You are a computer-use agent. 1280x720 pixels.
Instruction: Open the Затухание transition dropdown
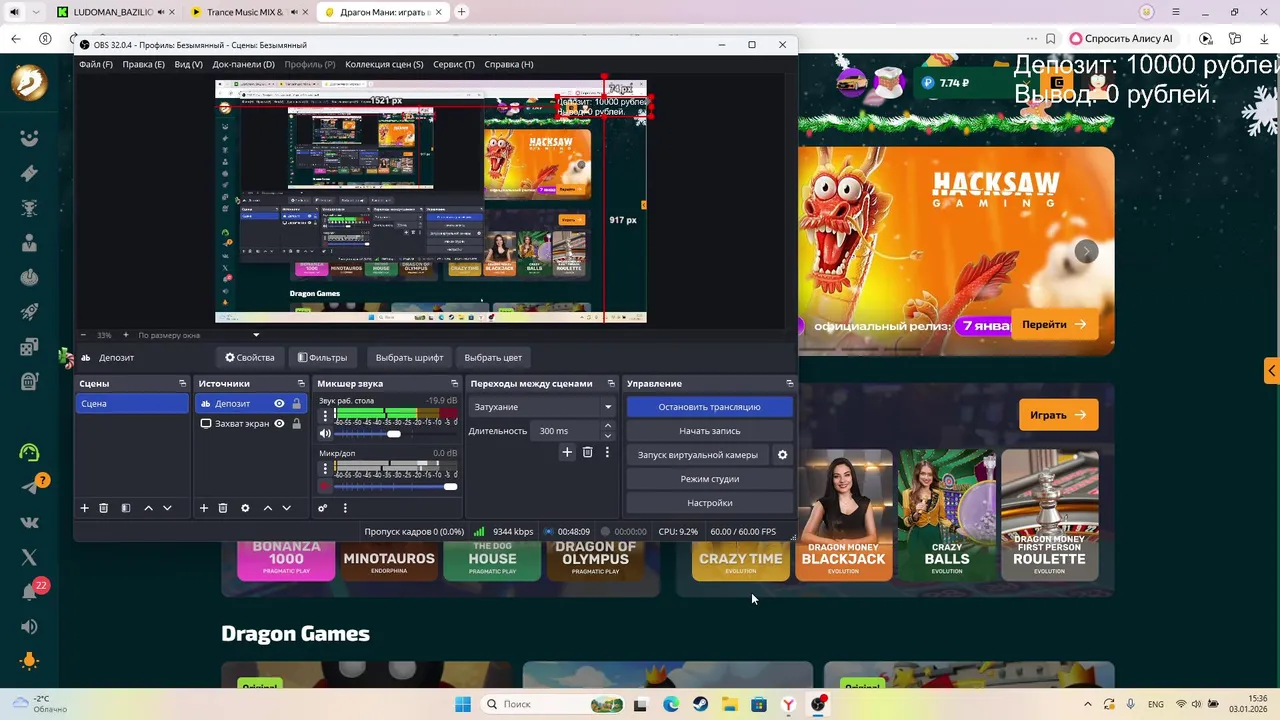point(542,407)
